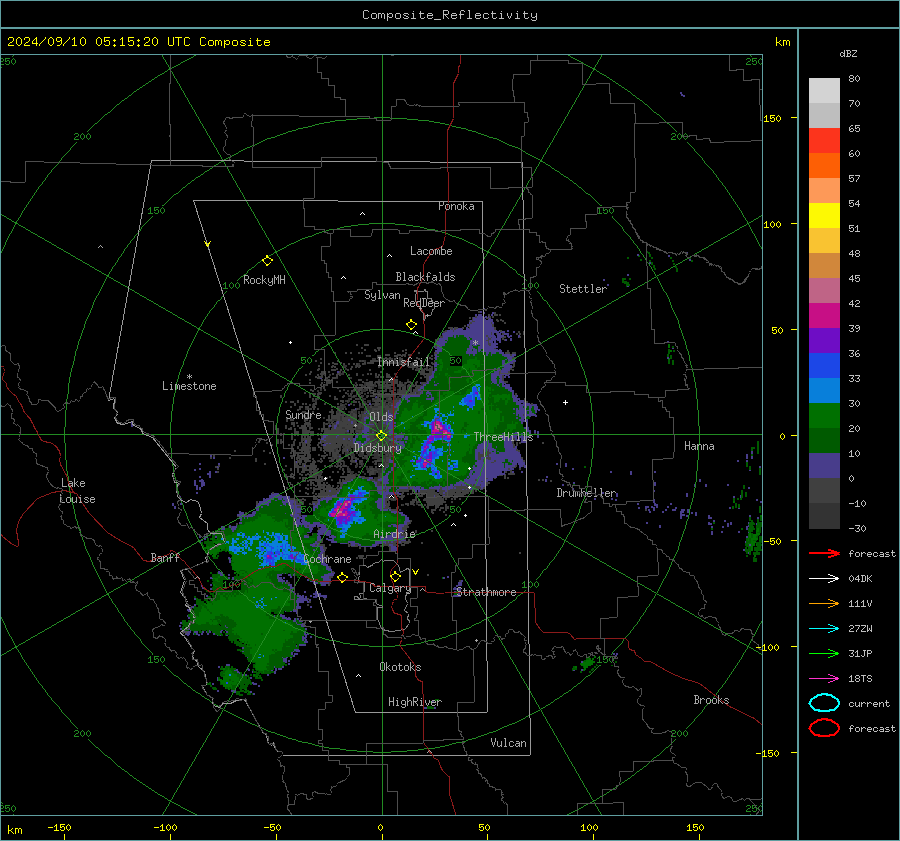This screenshot has width=900, height=841.
Task: Click the Airdrie city label
Action: pyautogui.click(x=394, y=534)
